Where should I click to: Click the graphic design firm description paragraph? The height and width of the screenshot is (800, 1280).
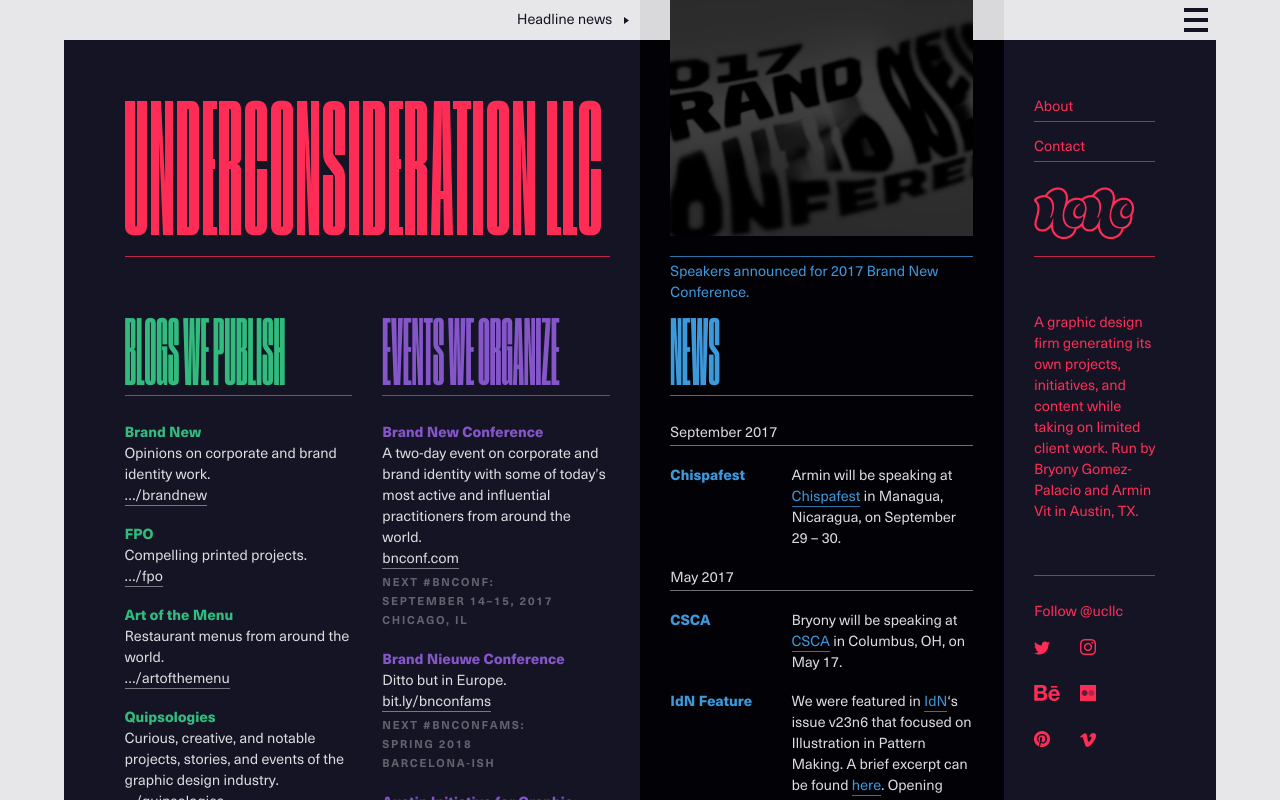point(1094,417)
